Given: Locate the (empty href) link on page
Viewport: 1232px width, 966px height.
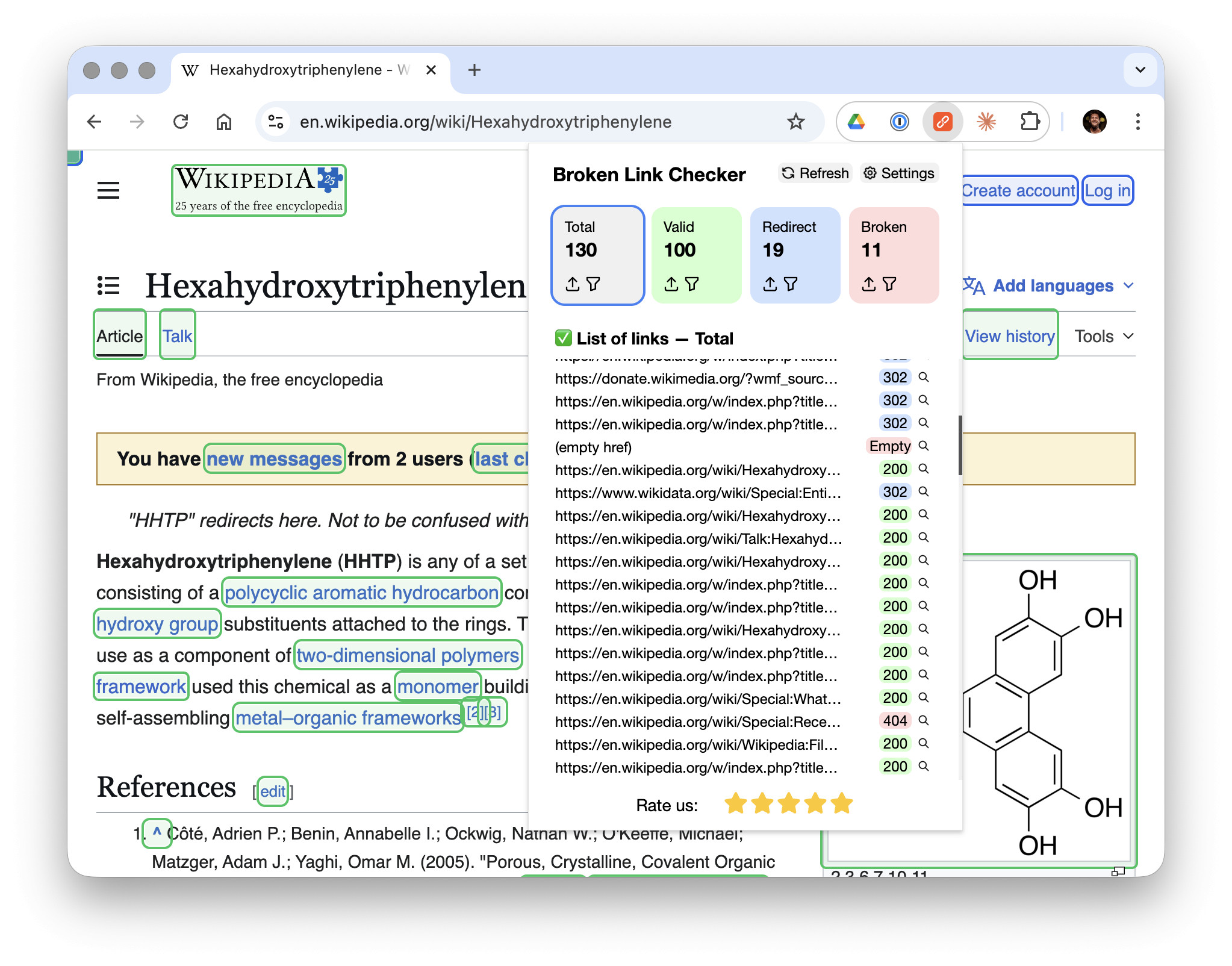Looking at the screenshot, I should pos(924,446).
